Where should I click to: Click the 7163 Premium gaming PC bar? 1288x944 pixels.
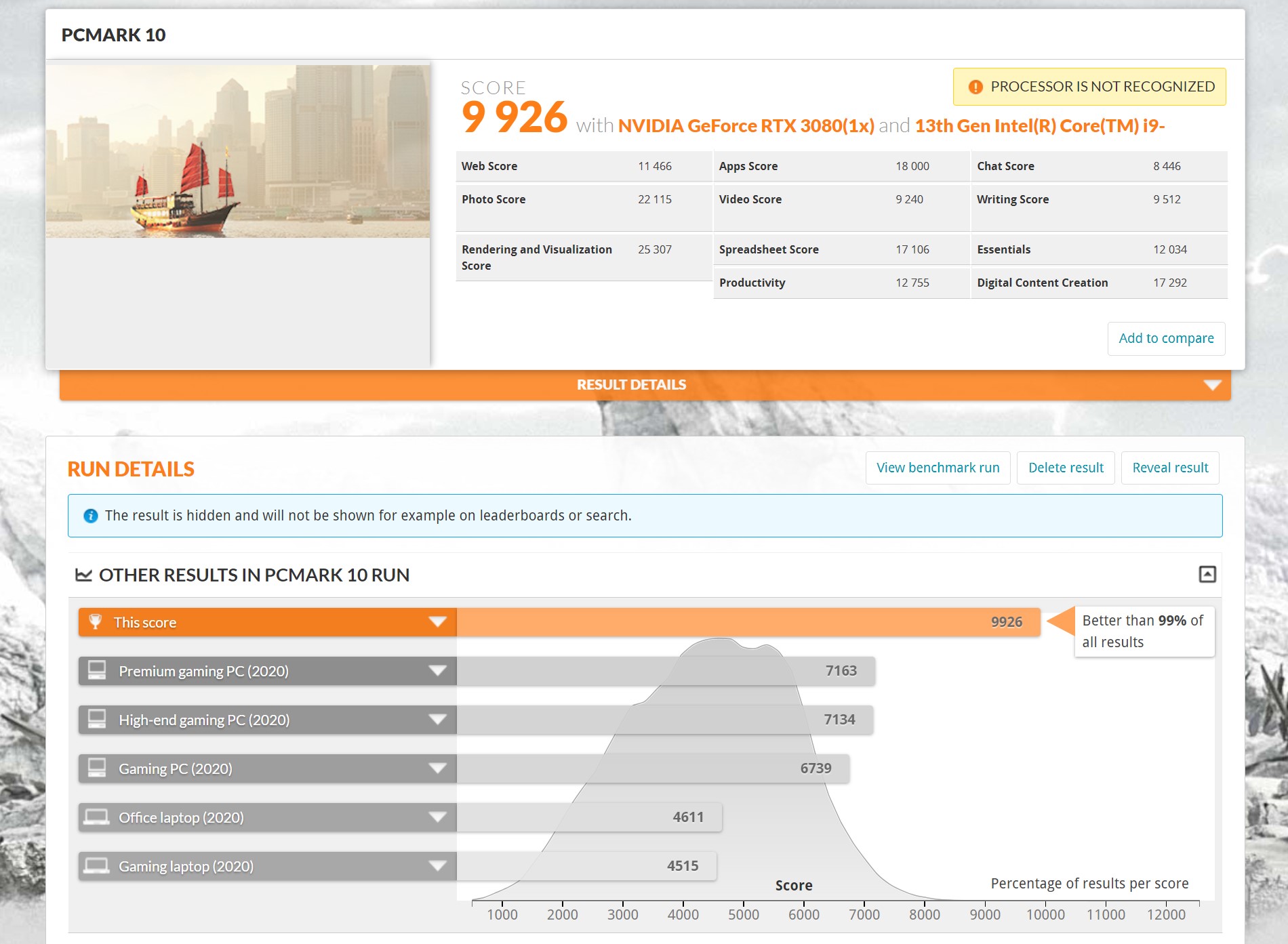666,670
